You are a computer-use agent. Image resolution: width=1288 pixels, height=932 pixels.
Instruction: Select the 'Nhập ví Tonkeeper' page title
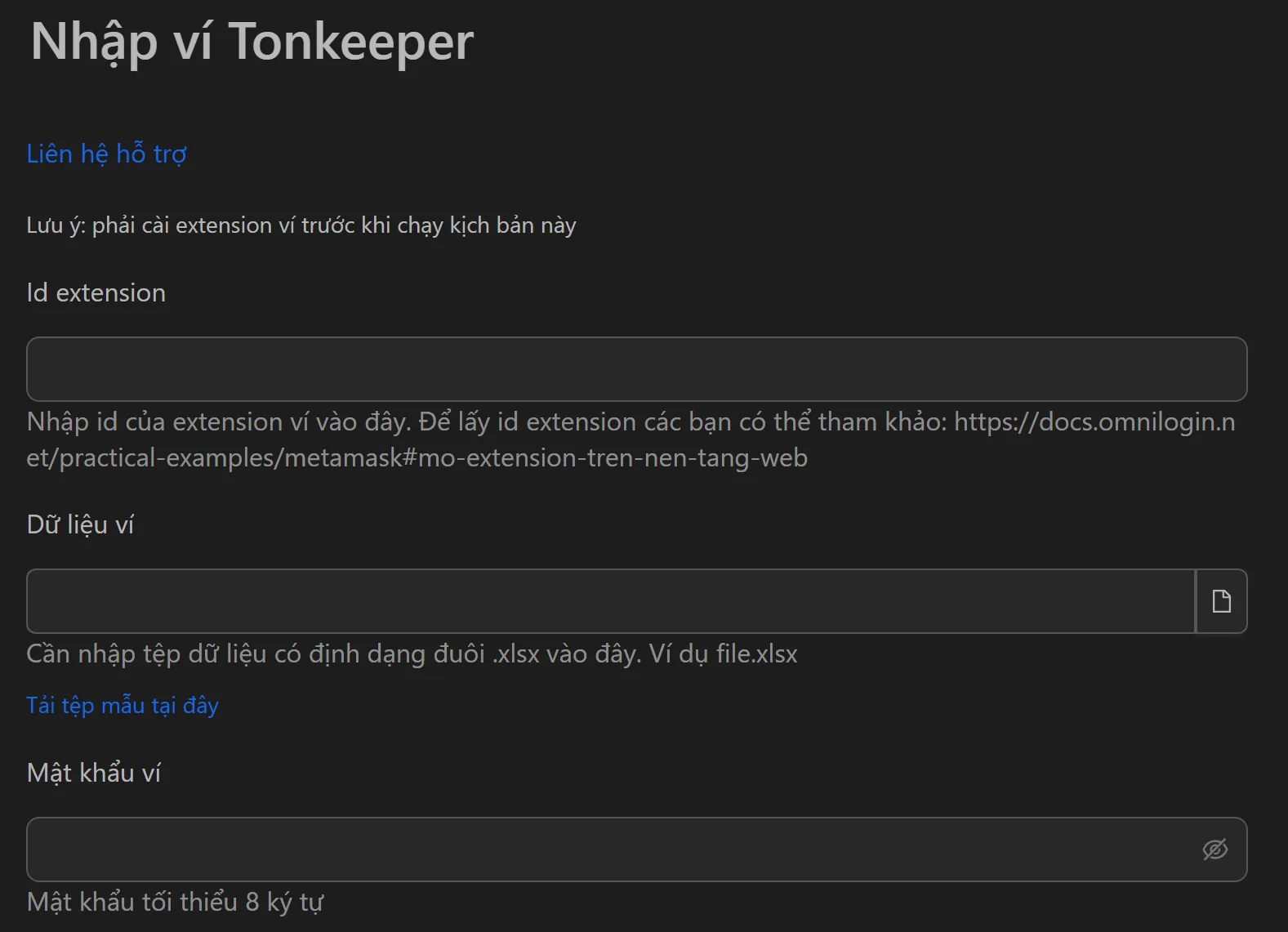point(250,42)
